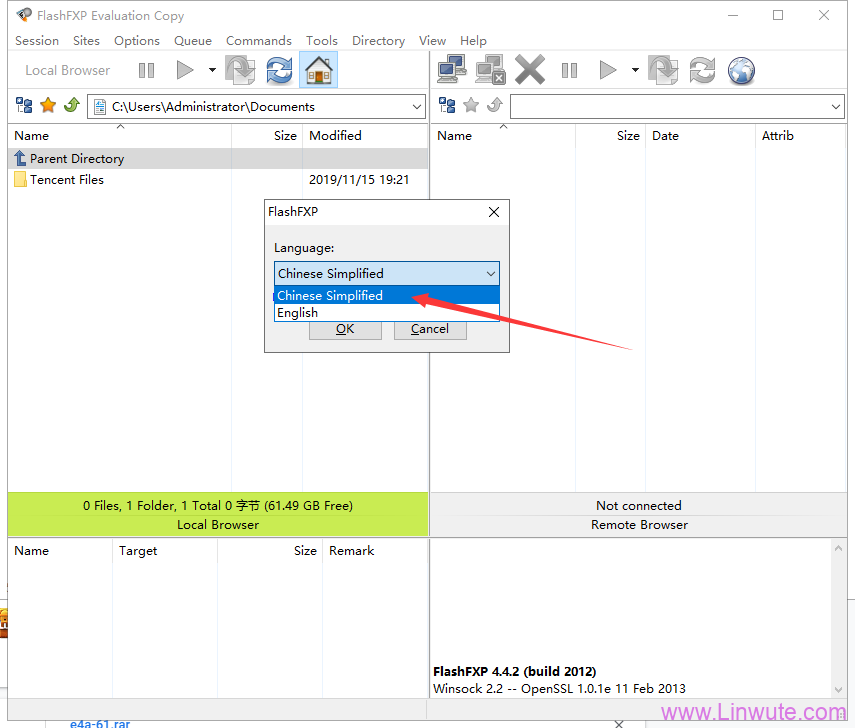Click the home folder icon in local toolbar

[318, 70]
